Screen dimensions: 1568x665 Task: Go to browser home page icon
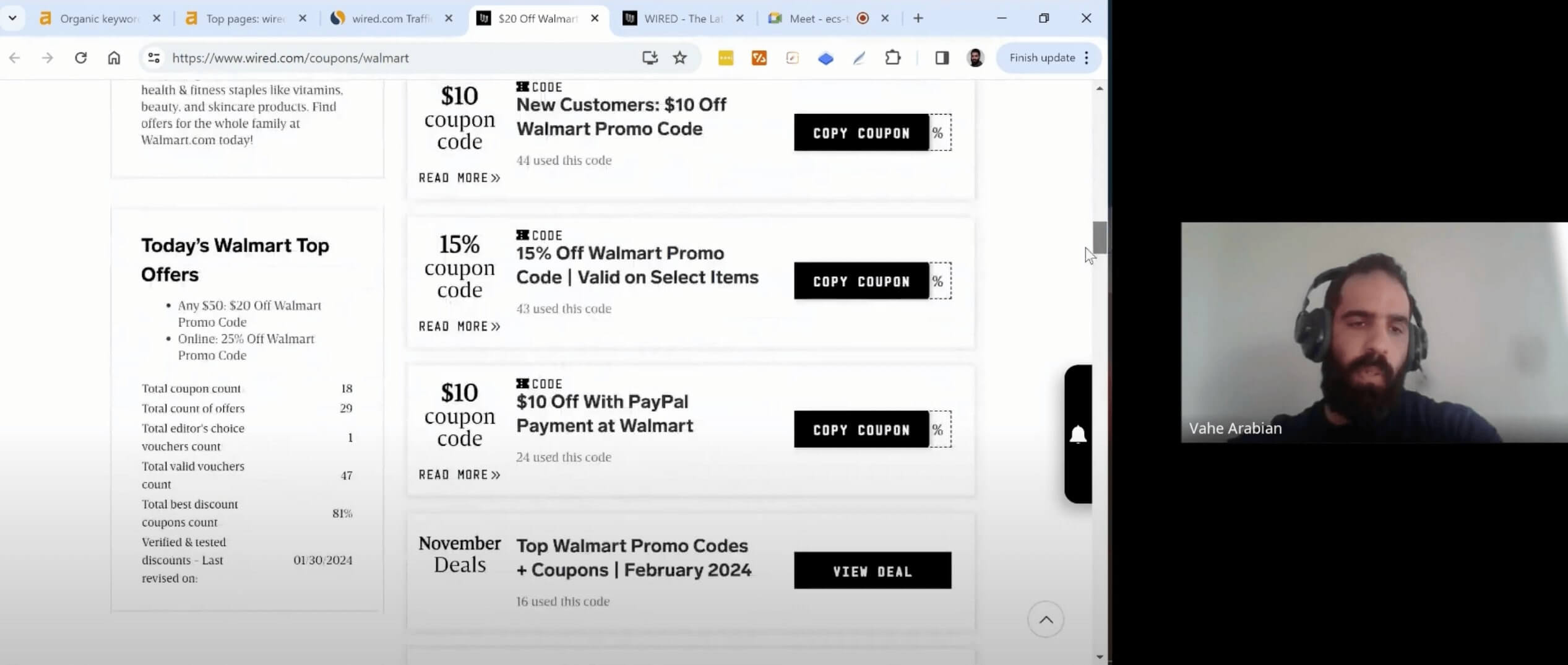[x=114, y=58]
